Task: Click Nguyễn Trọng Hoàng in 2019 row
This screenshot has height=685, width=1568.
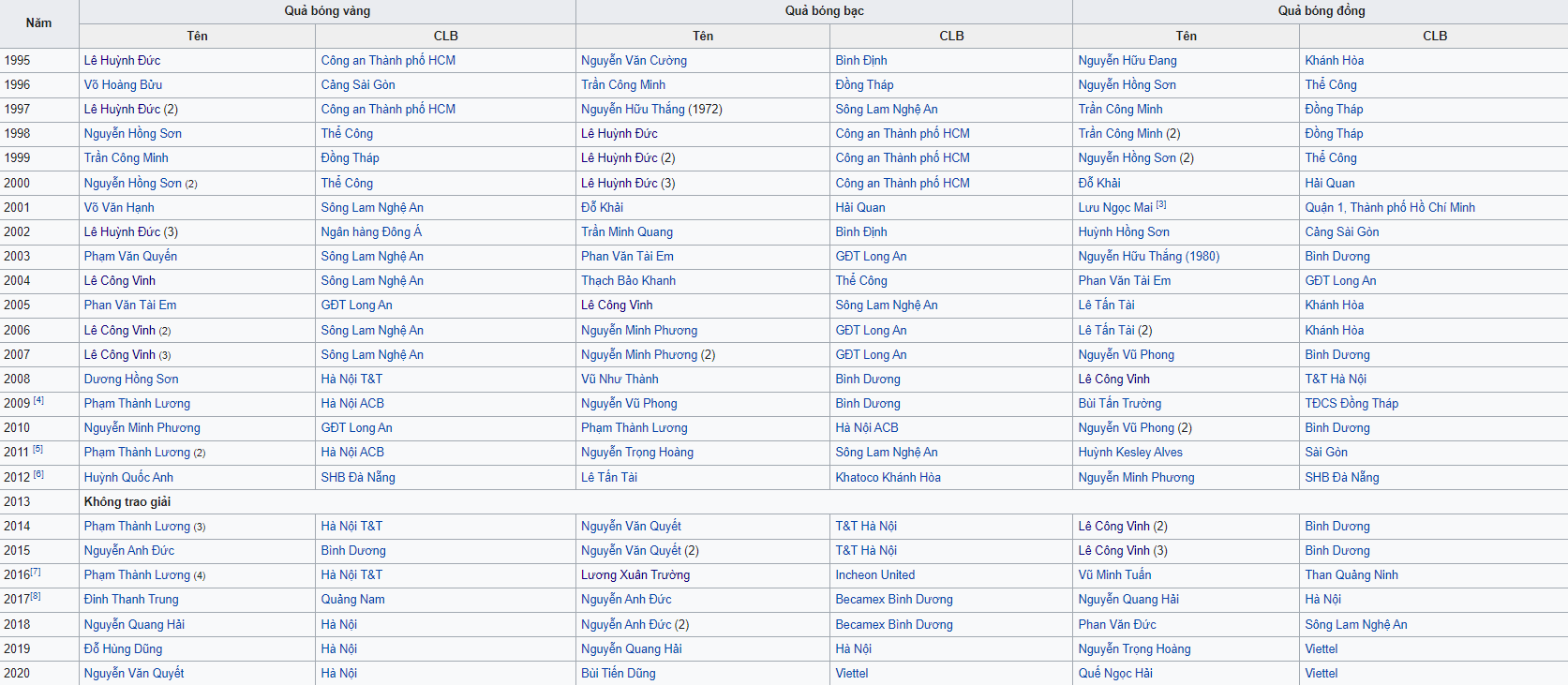Action: (x=1135, y=648)
